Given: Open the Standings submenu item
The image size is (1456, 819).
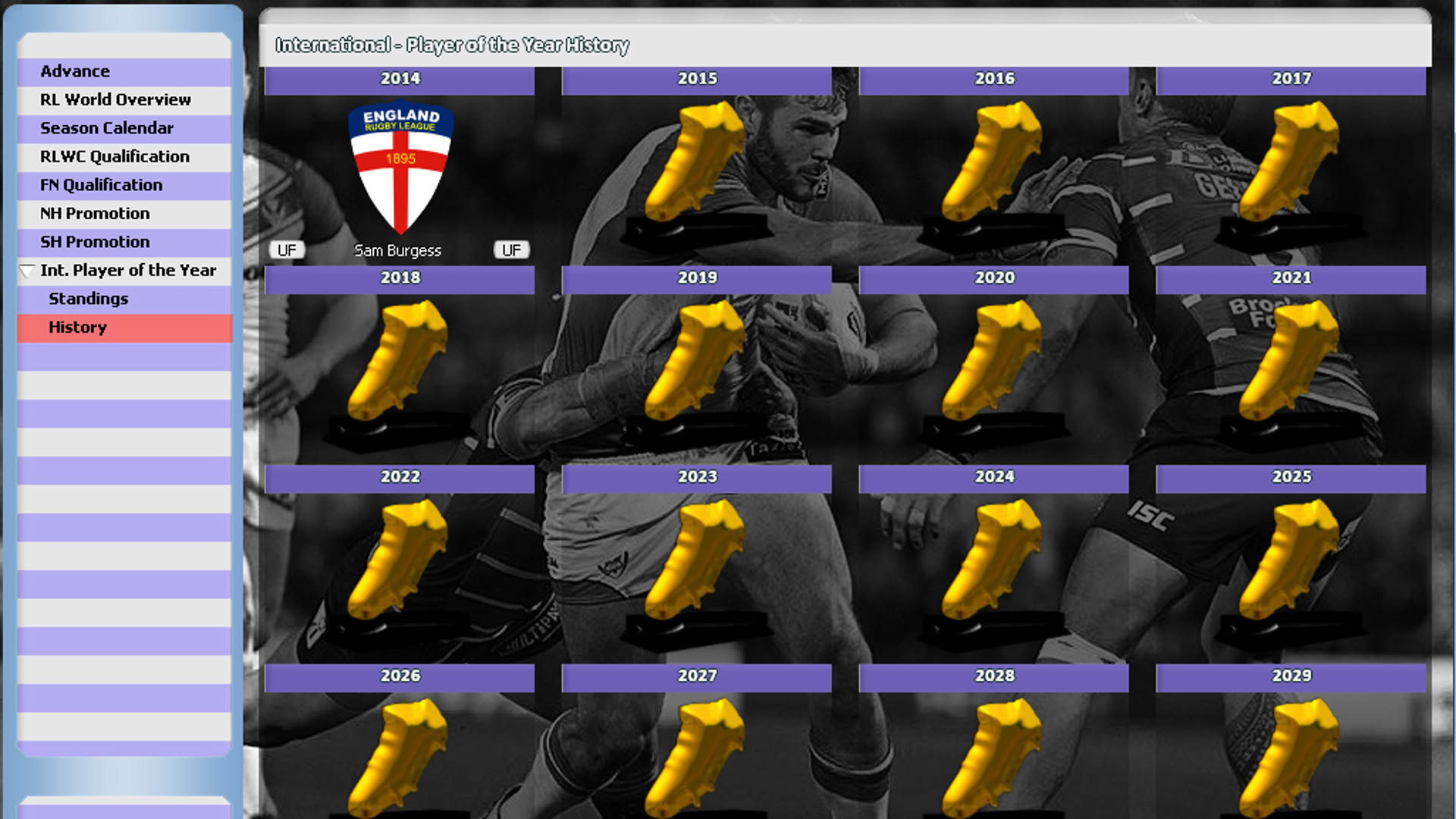Looking at the screenshot, I should point(124,299).
